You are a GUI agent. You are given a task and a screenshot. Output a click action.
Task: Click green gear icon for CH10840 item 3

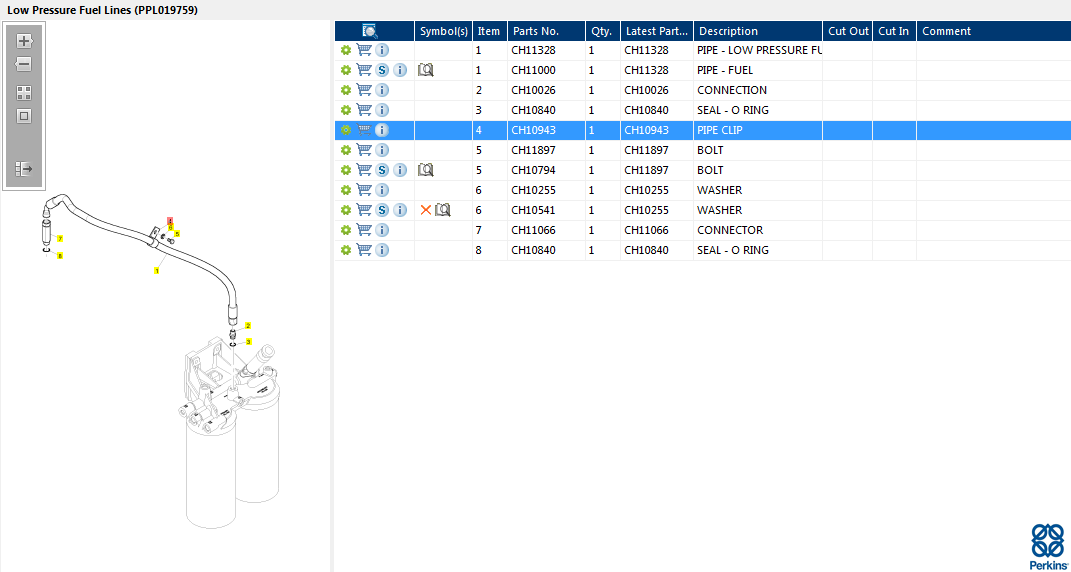(x=346, y=110)
